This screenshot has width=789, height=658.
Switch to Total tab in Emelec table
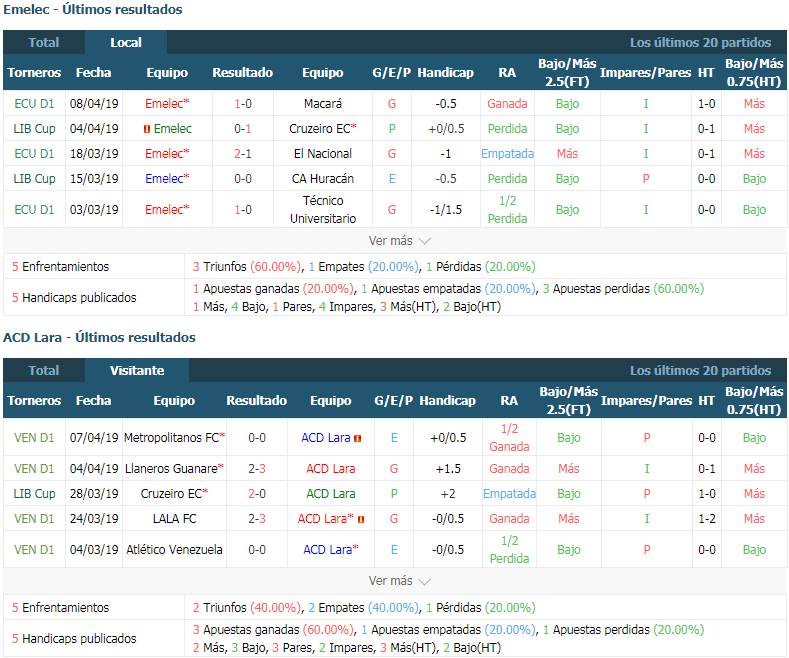click(x=44, y=42)
